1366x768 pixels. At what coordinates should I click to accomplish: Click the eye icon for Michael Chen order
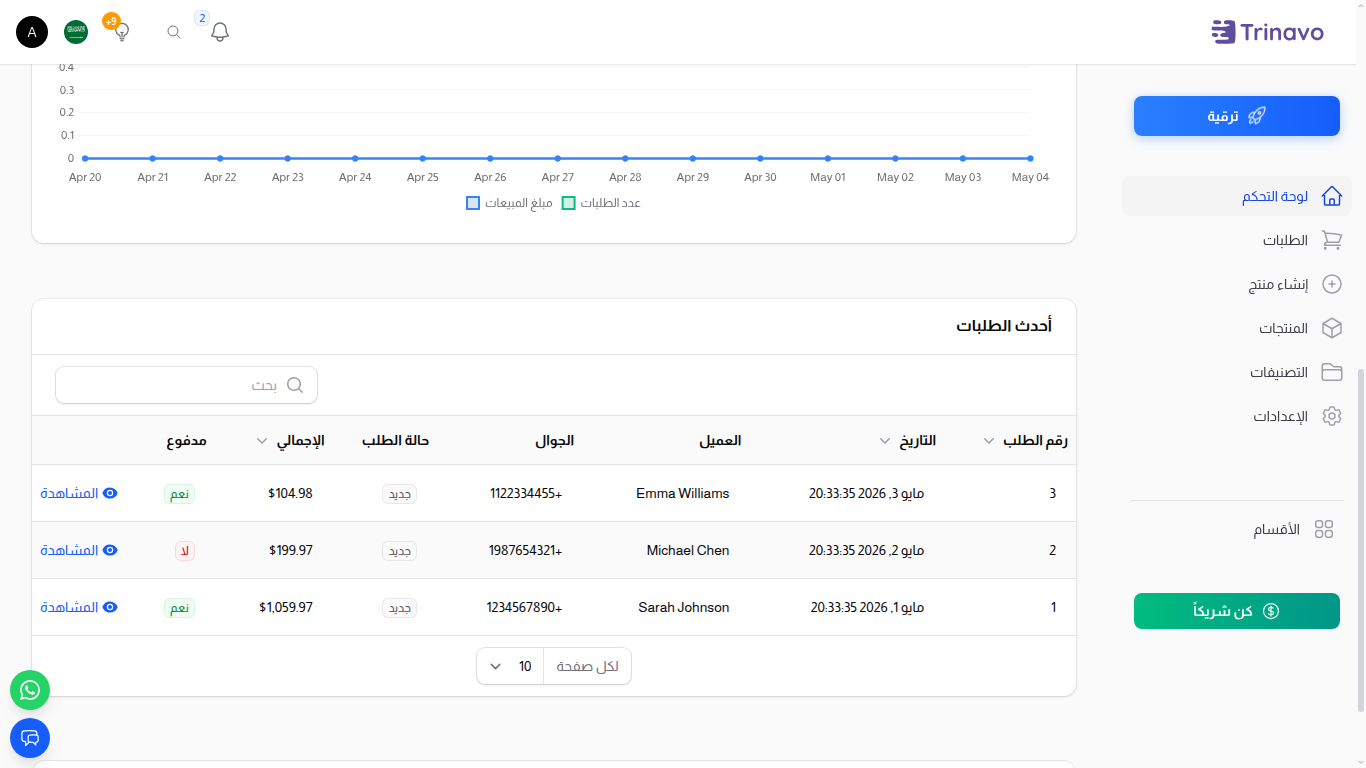[111, 550]
